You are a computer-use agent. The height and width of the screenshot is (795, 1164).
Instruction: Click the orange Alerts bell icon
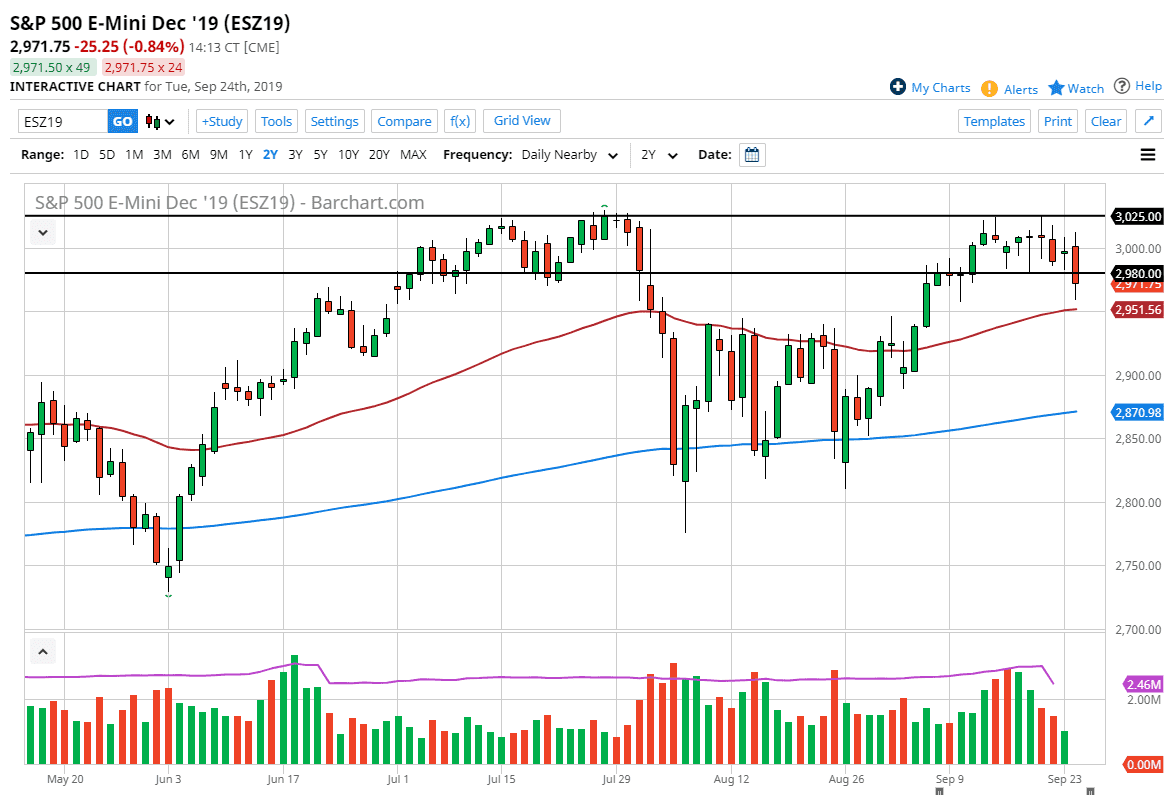click(990, 89)
